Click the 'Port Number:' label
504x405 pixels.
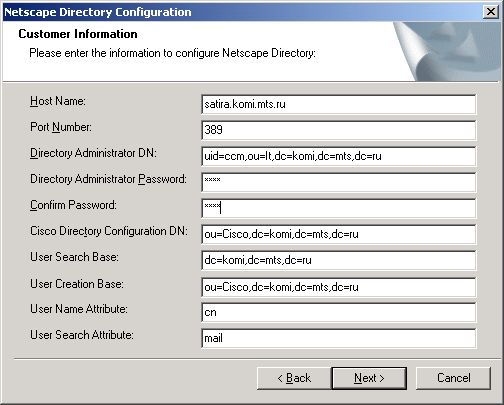[x=61, y=127]
